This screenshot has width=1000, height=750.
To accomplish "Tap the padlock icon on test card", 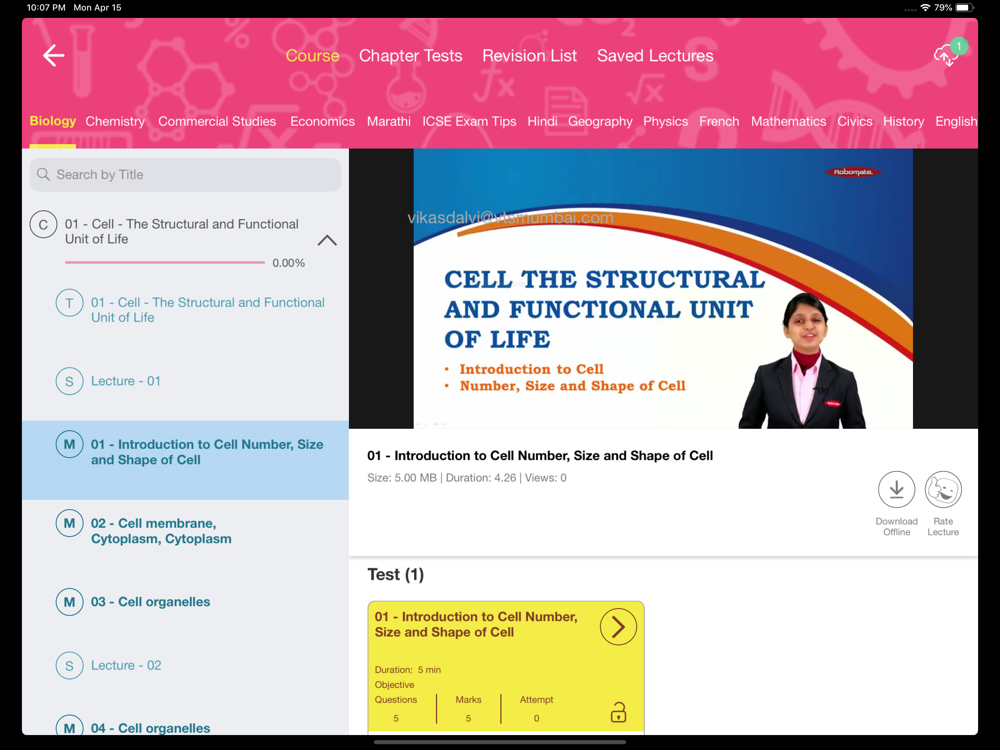I will (x=618, y=712).
